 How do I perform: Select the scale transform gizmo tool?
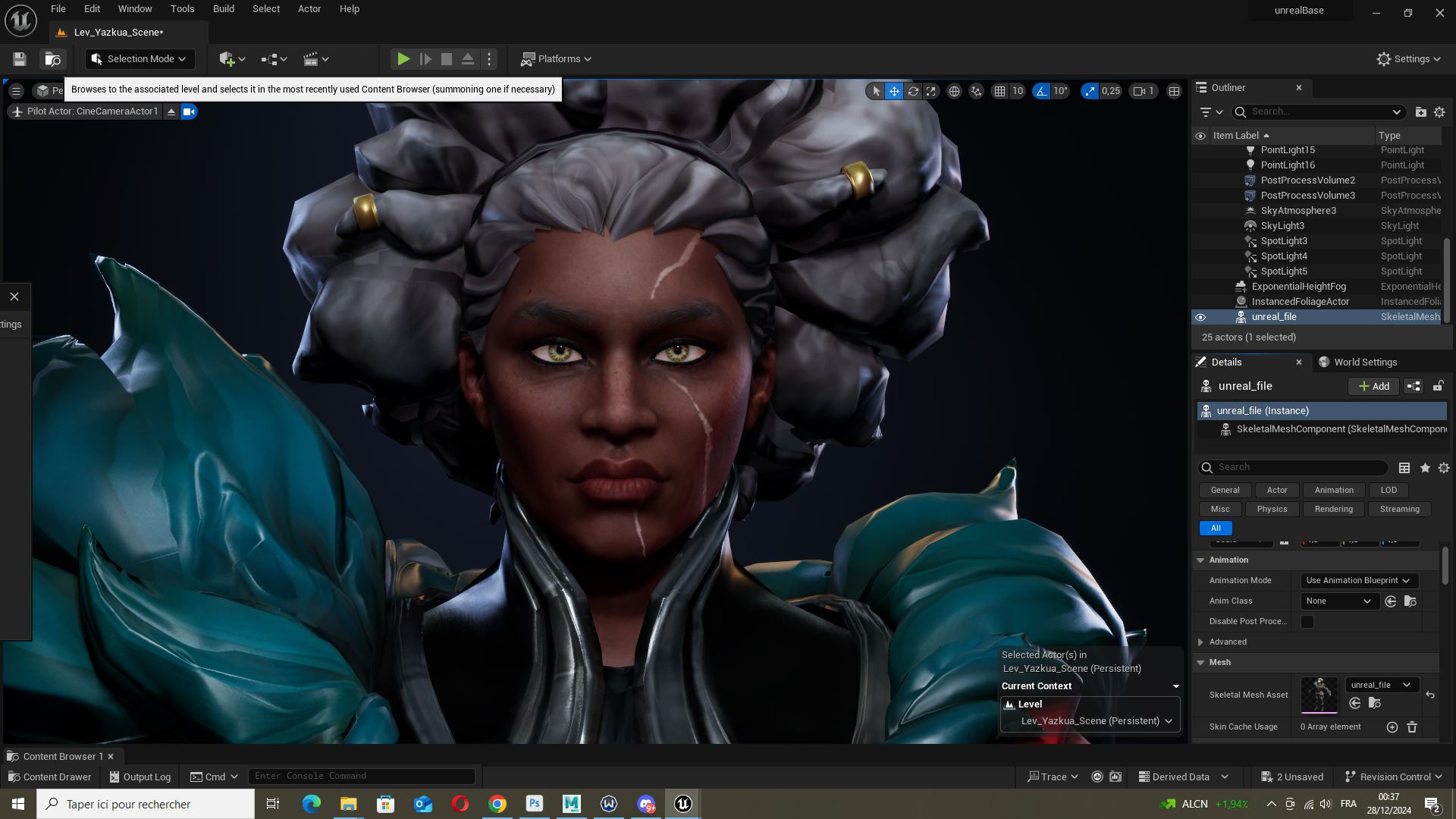[931, 91]
